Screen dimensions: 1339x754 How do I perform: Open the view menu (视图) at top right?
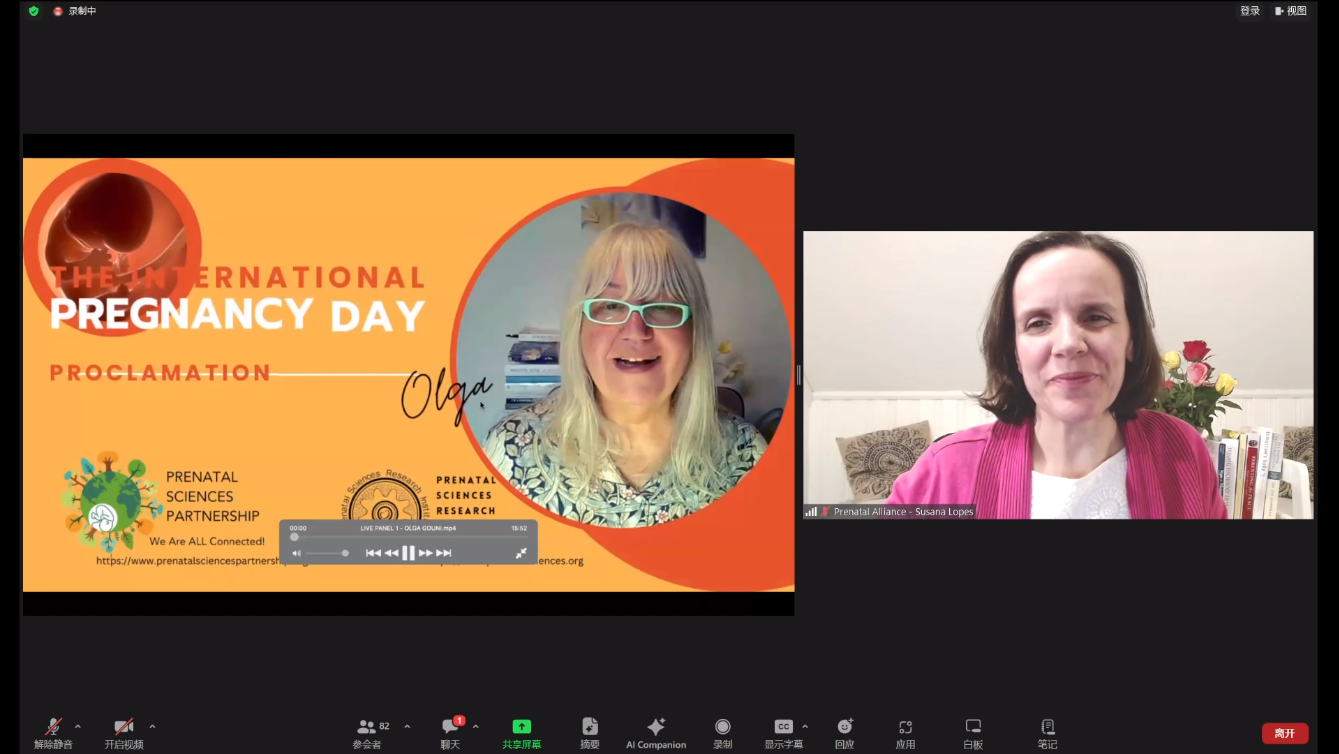pos(1291,11)
